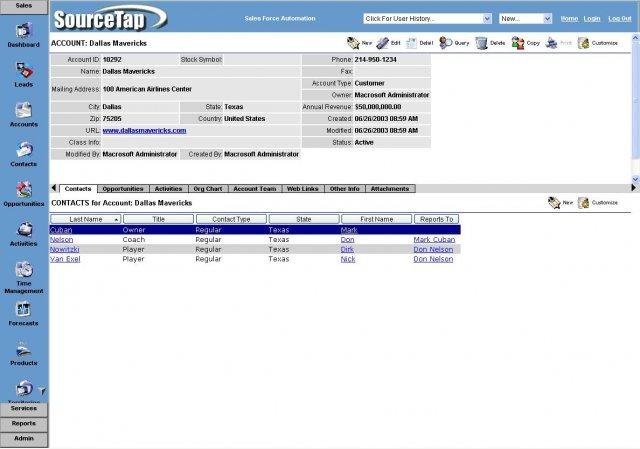Switch to the Web Links tab
This screenshot has width=640, height=449.
click(x=302, y=189)
